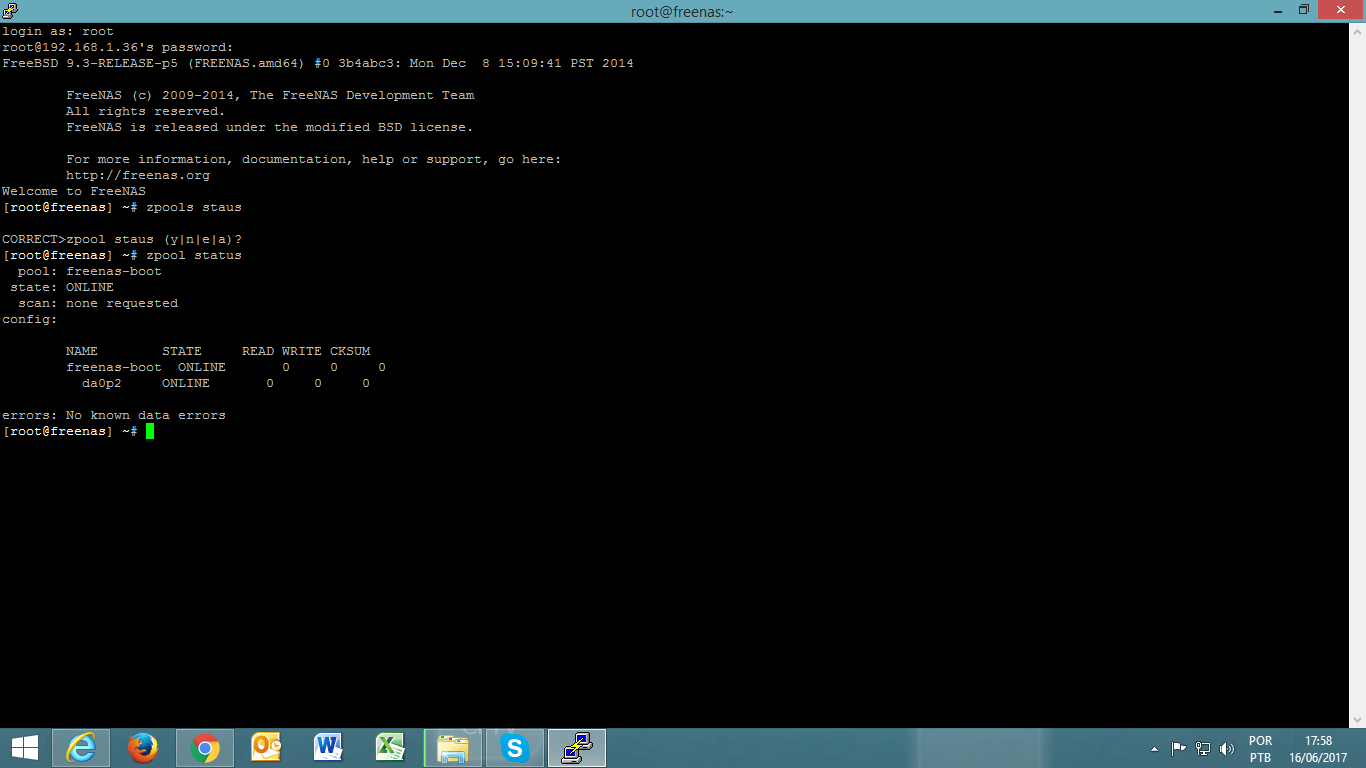Open Microsoft Excel from the taskbar

391,748
